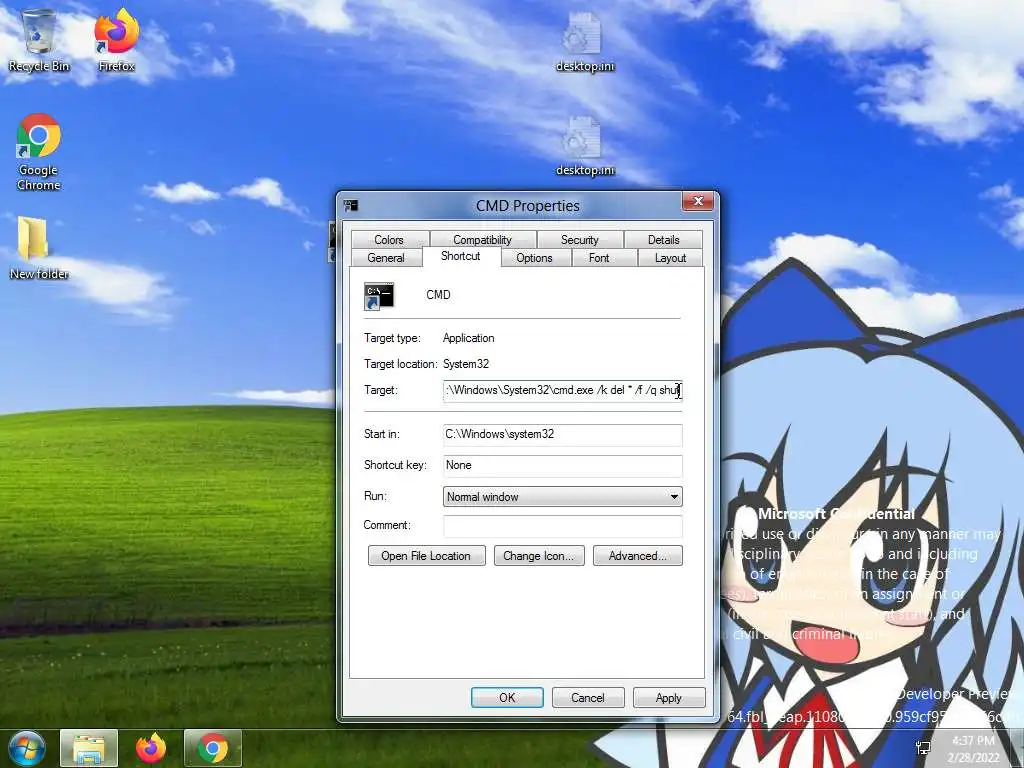Confirm with the OK button

pos(507,697)
